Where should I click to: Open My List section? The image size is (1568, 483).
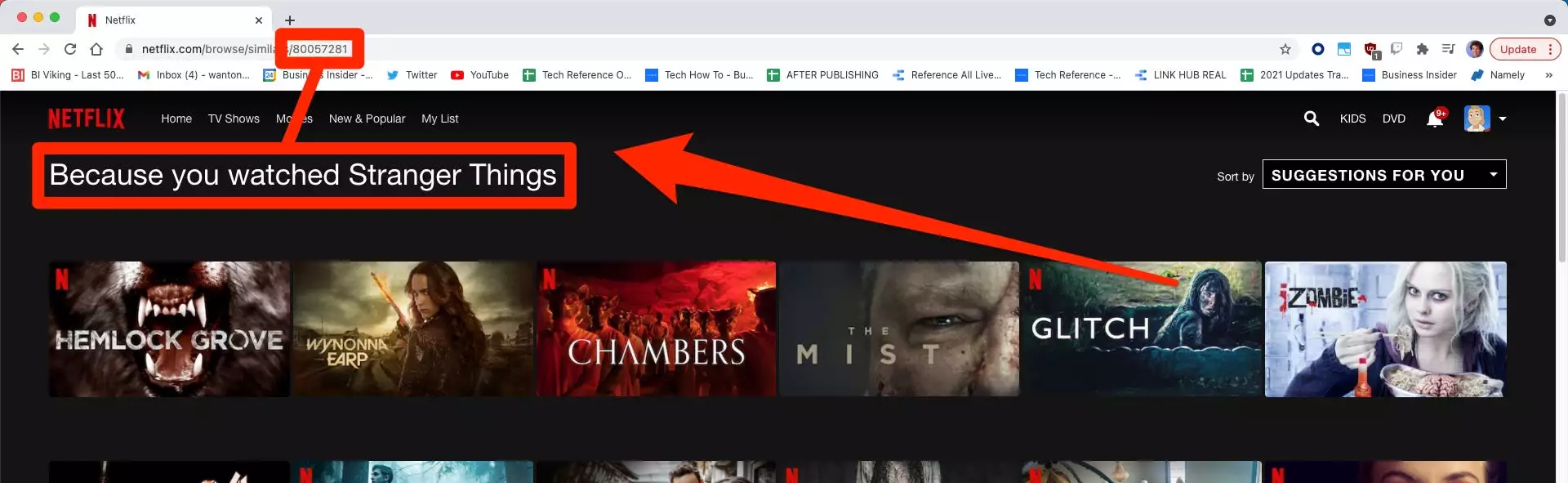click(x=440, y=119)
